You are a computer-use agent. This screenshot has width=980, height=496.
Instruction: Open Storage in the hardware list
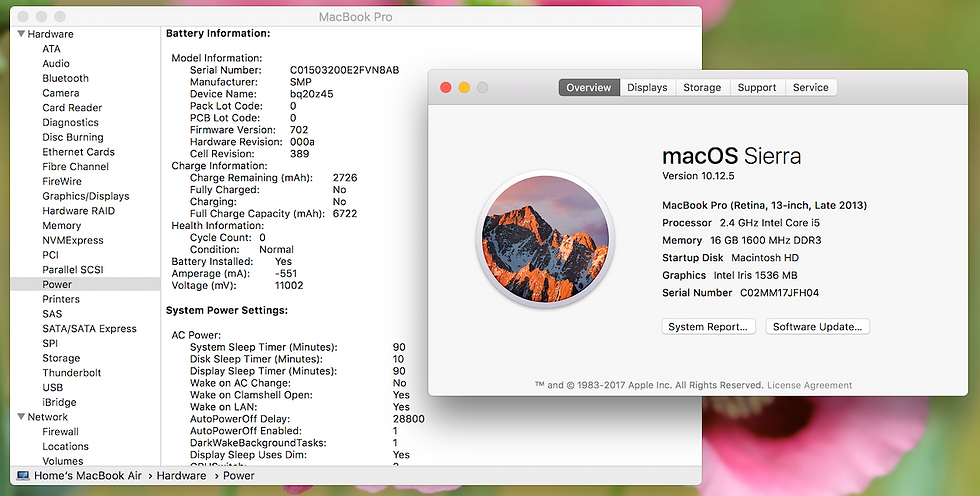coord(61,358)
